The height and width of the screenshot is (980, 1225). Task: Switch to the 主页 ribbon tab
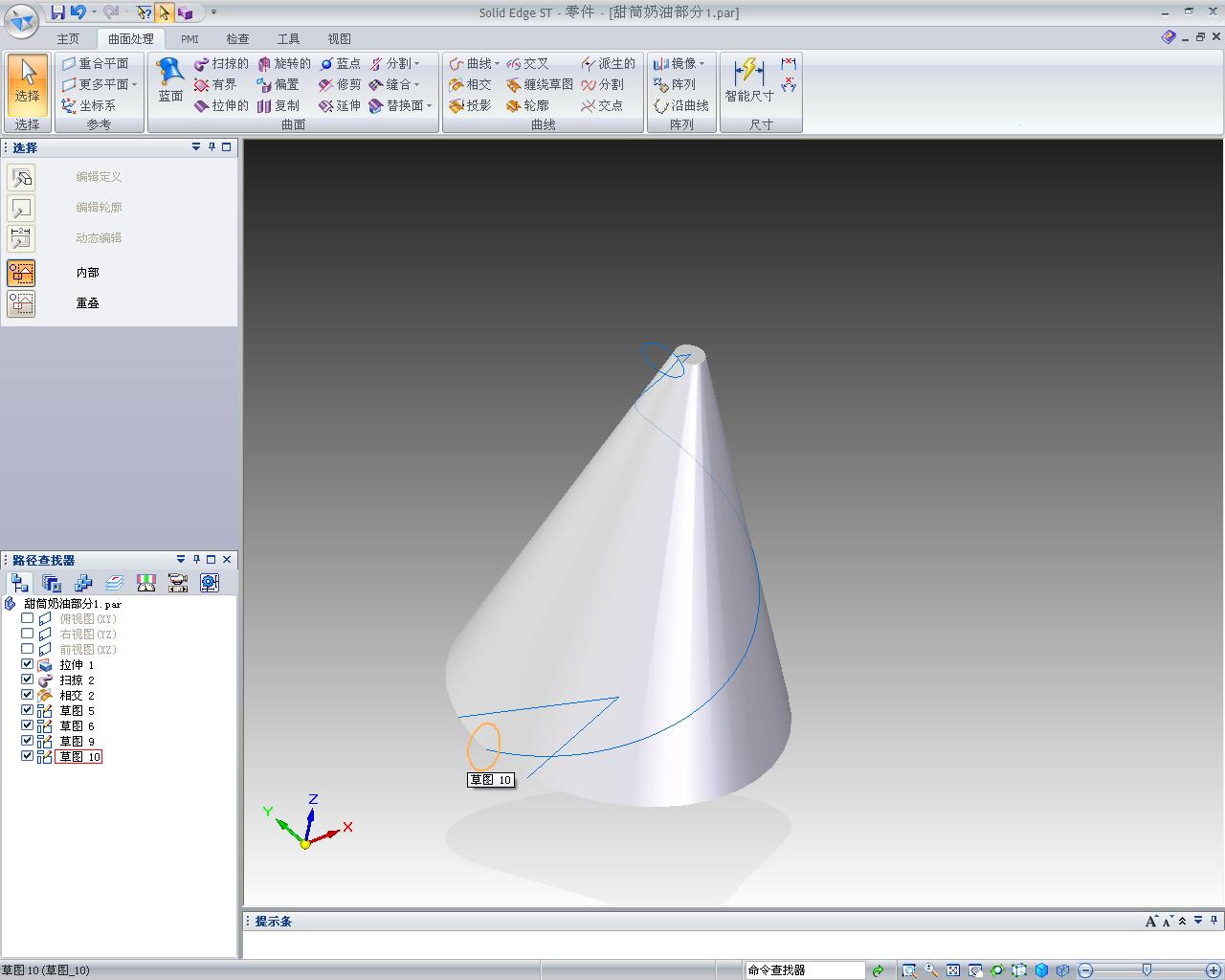pyautogui.click(x=68, y=39)
